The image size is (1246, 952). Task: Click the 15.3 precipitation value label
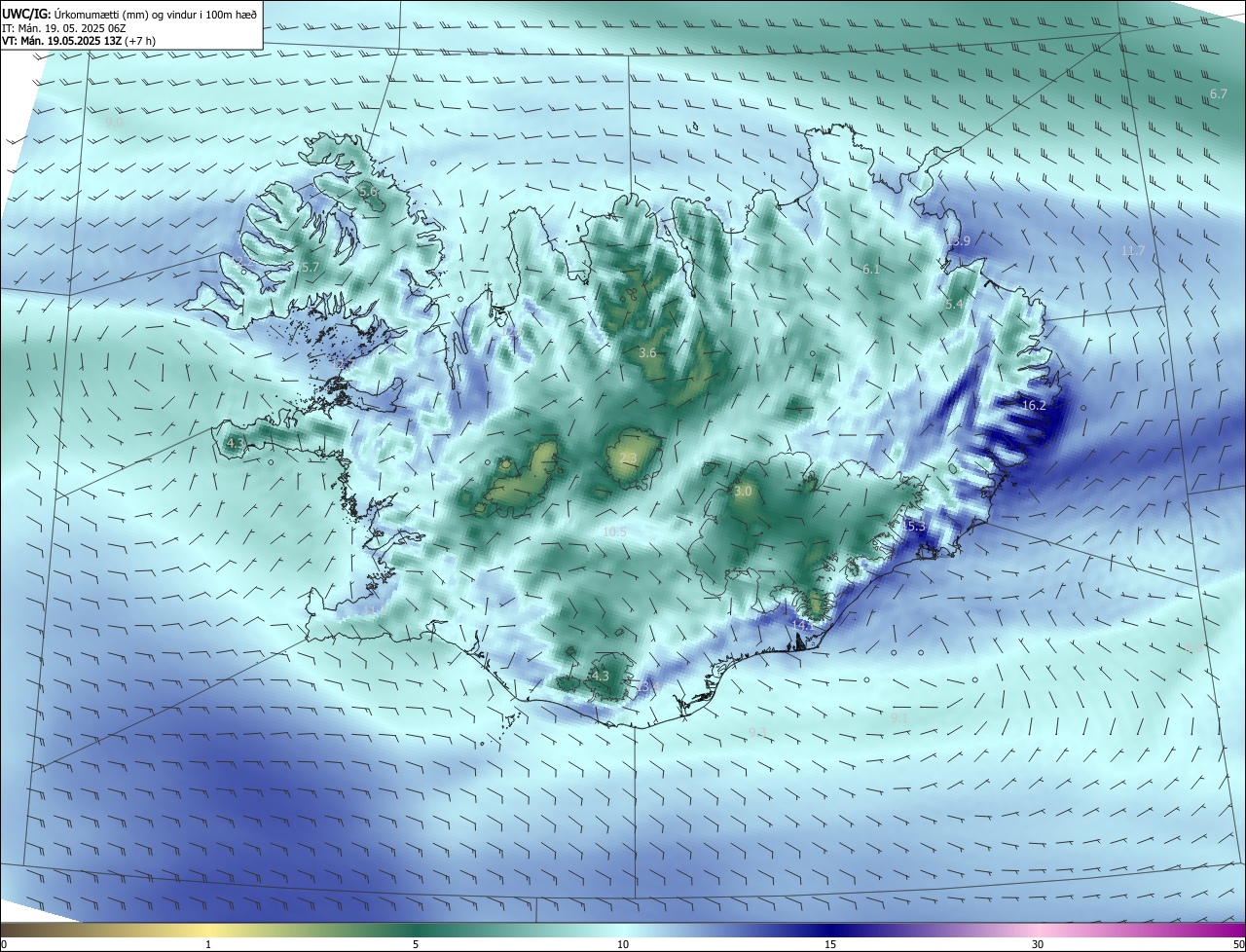click(x=915, y=526)
